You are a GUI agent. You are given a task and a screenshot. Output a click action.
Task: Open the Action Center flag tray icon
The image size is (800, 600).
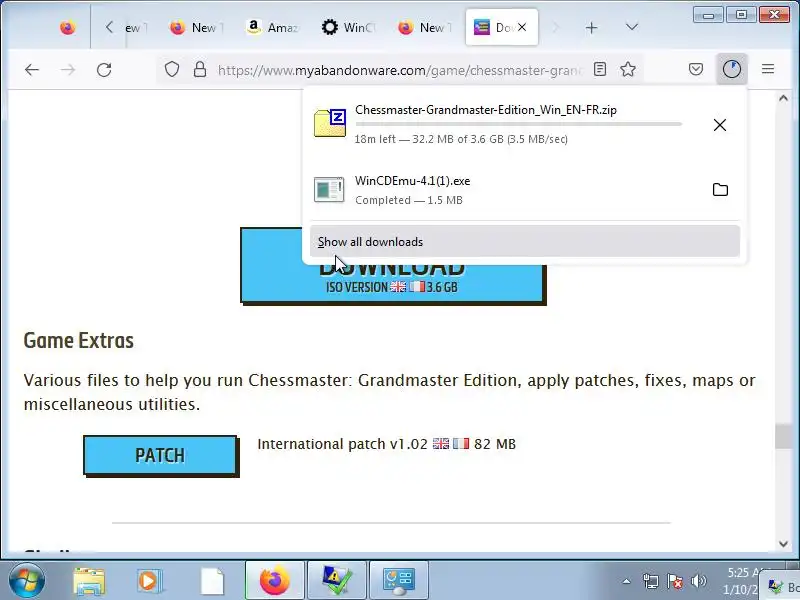click(675, 581)
